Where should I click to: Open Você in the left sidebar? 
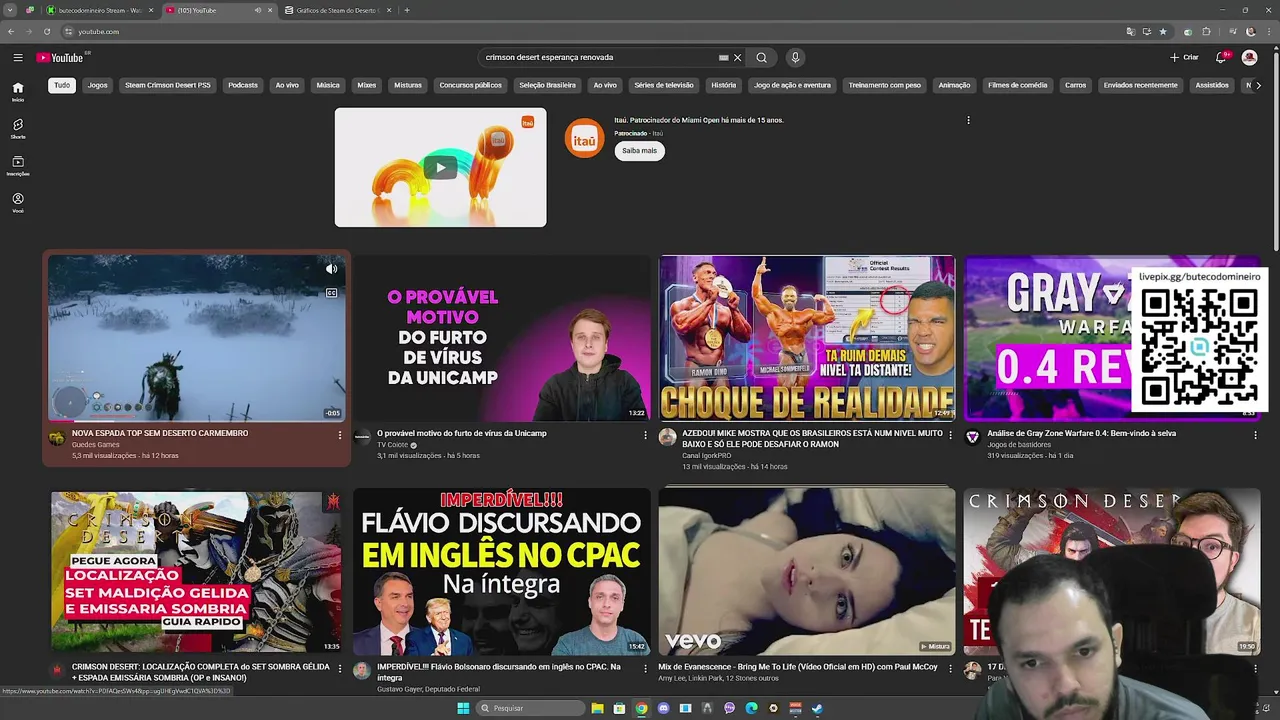pyautogui.click(x=18, y=203)
